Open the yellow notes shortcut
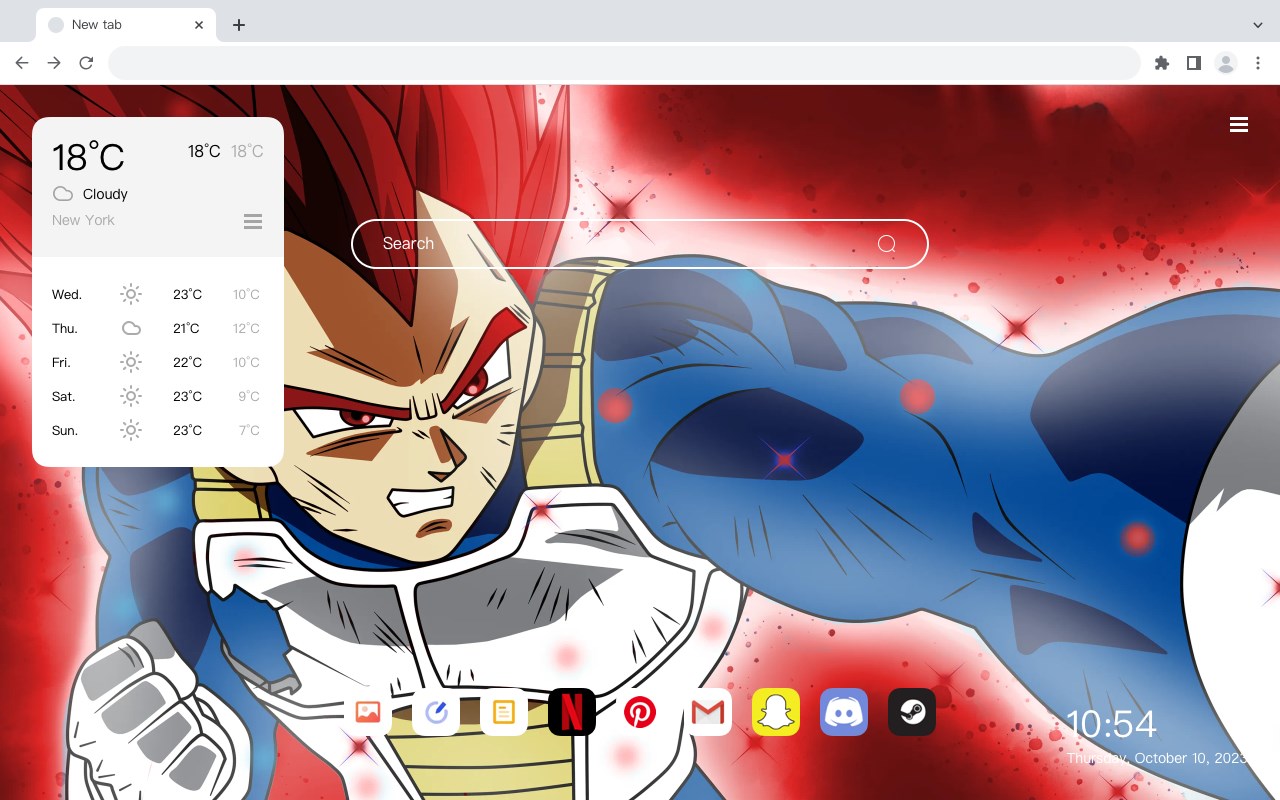Viewport: 1280px width, 800px height. tap(504, 712)
